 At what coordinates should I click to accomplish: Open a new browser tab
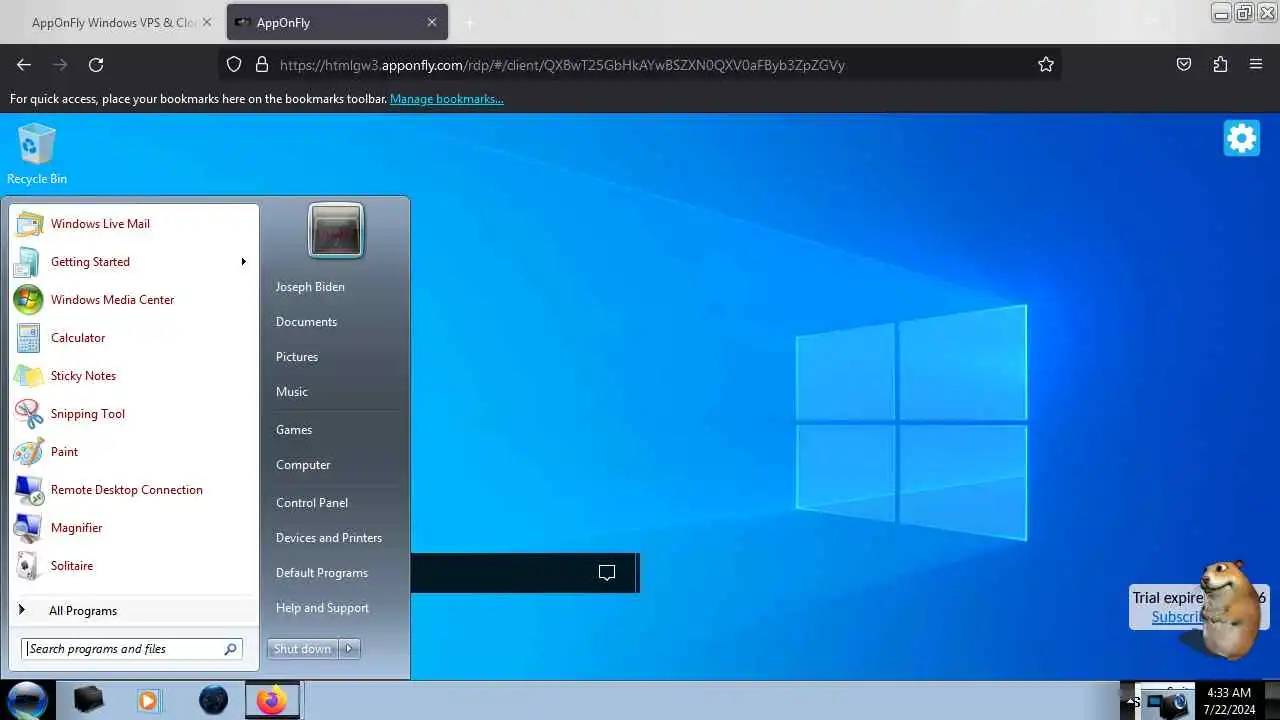coord(469,22)
